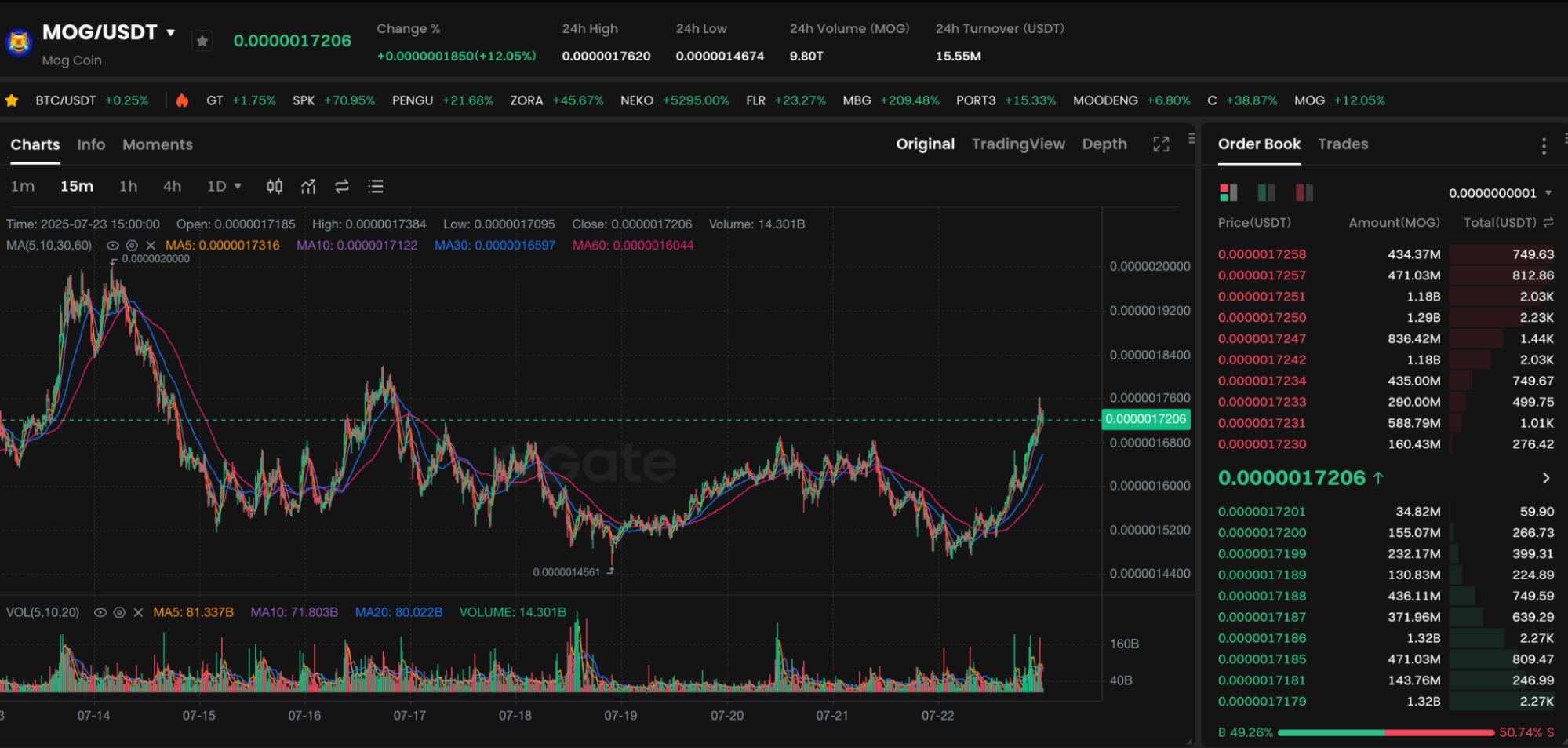Open FLR ticker link
This screenshot has height=748, width=1568.
tap(786, 100)
